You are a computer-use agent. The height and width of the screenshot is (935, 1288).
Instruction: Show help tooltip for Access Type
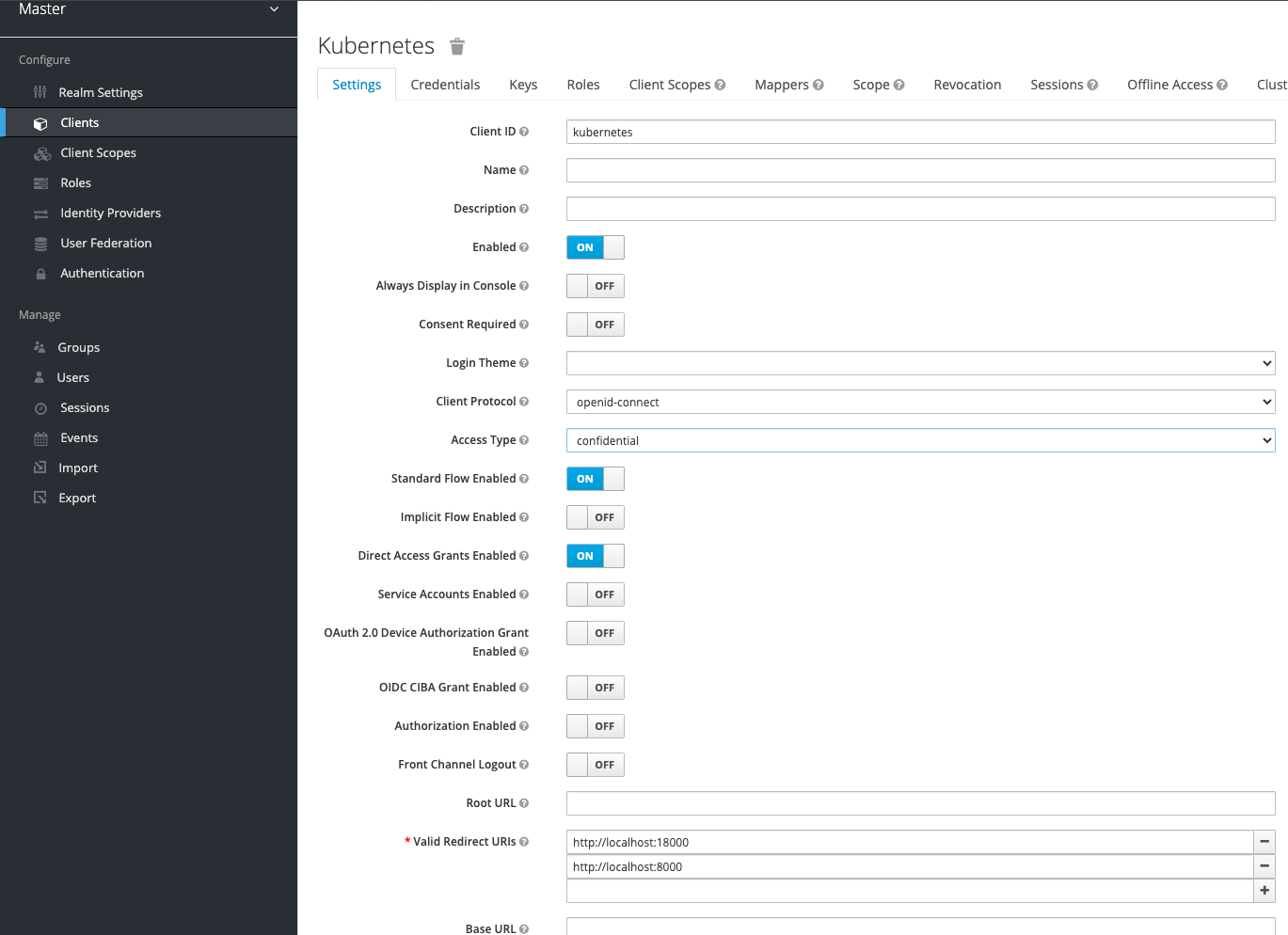pos(524,440)
